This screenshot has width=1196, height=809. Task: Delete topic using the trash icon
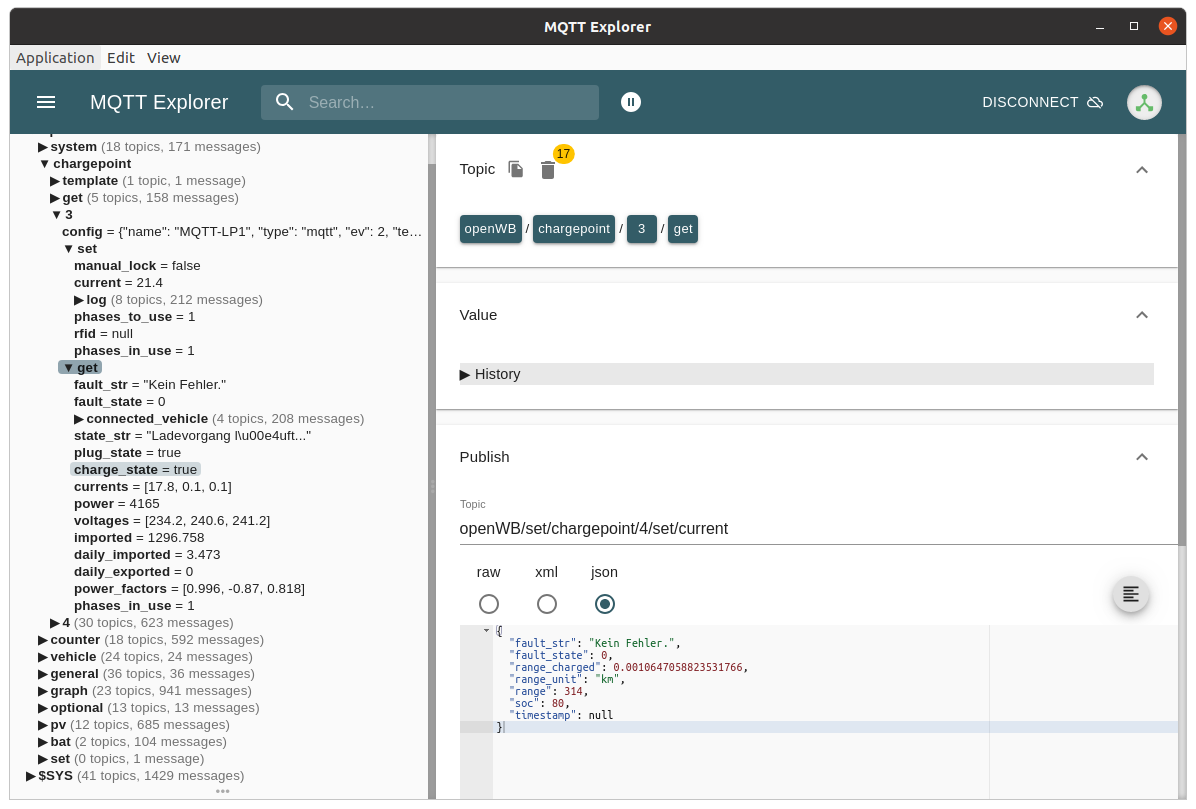547,170
